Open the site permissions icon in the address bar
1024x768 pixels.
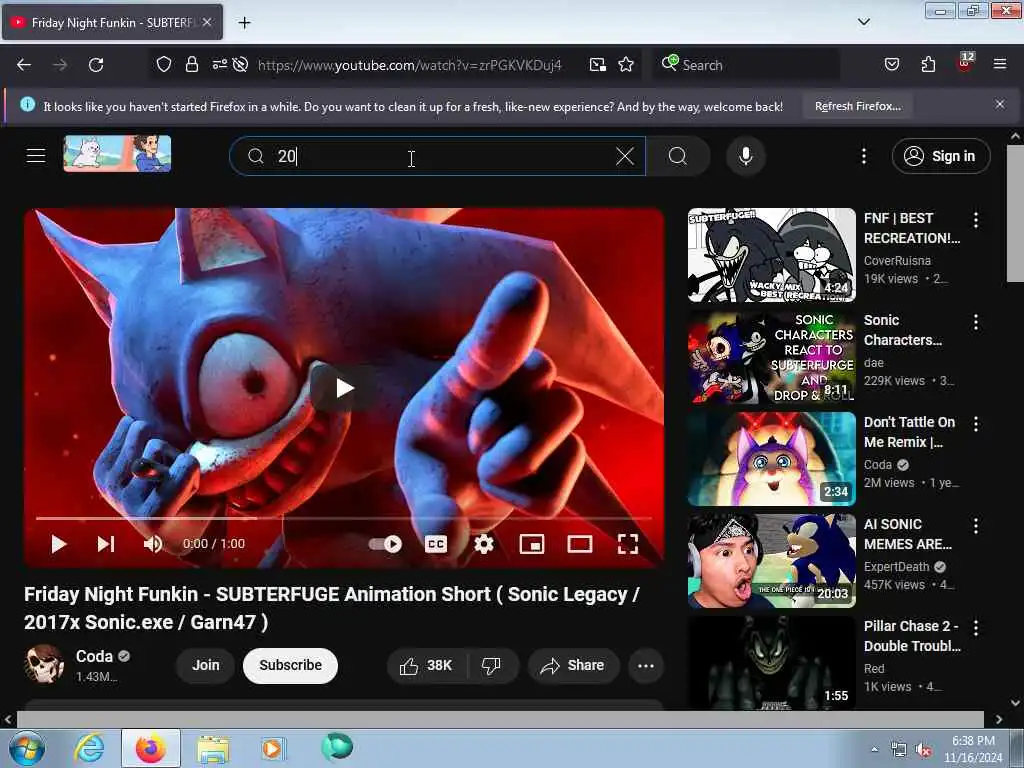click(219, 64)
